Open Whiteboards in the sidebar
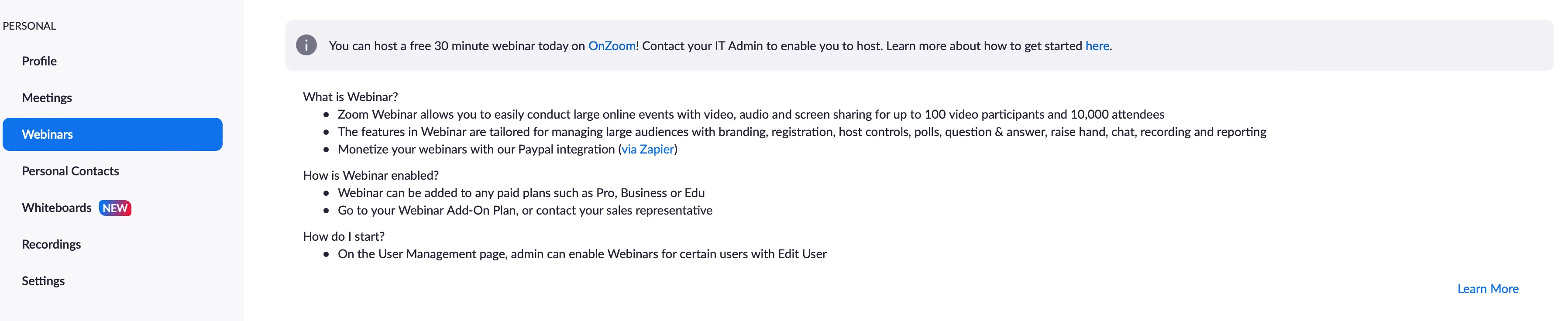1568x321 pixels. pyautogui.click(x=57, y=208)
